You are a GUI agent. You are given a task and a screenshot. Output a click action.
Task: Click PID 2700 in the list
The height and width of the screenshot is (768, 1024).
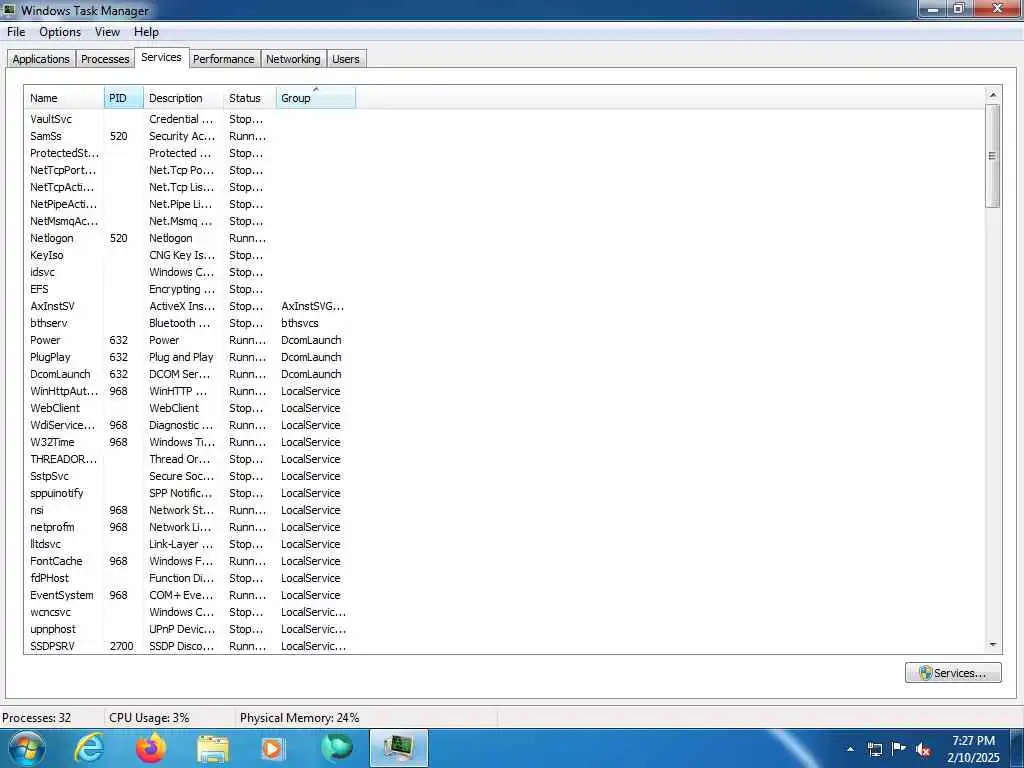(121, 646)
